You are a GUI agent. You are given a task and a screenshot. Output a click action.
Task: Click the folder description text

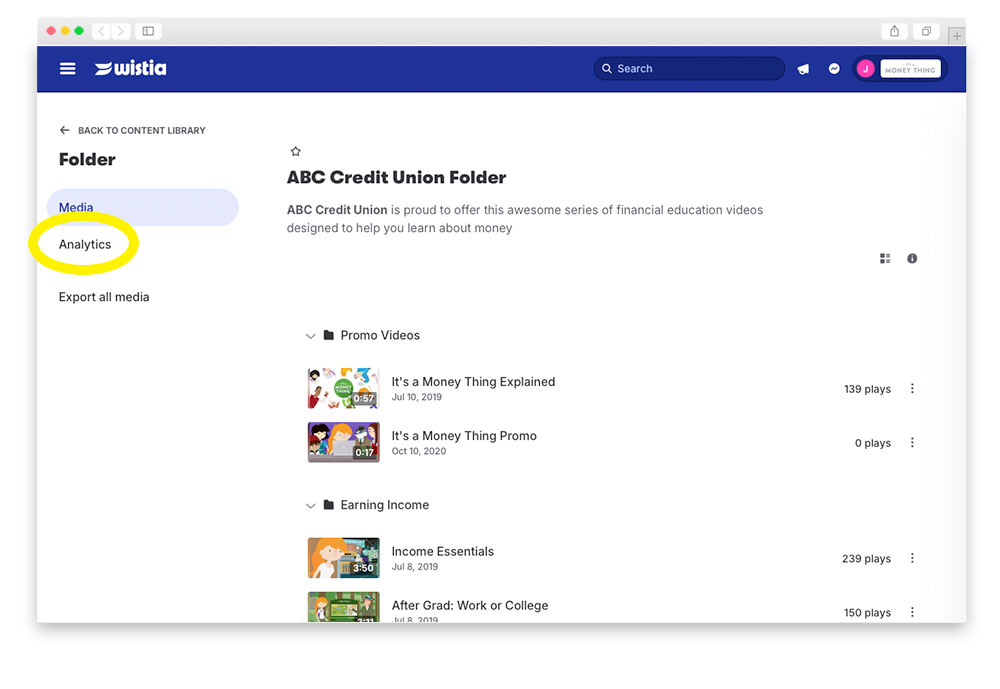tap(525, 219)
